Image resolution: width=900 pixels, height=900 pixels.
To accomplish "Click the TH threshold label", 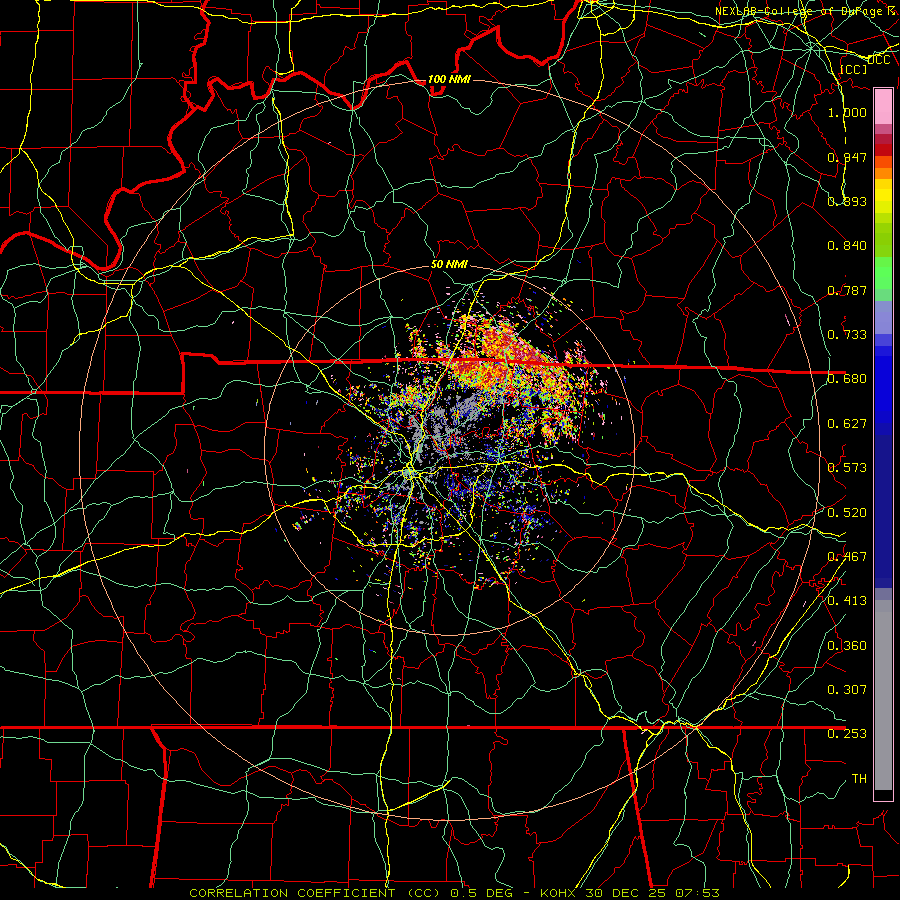I will click(x=859, y=779).
